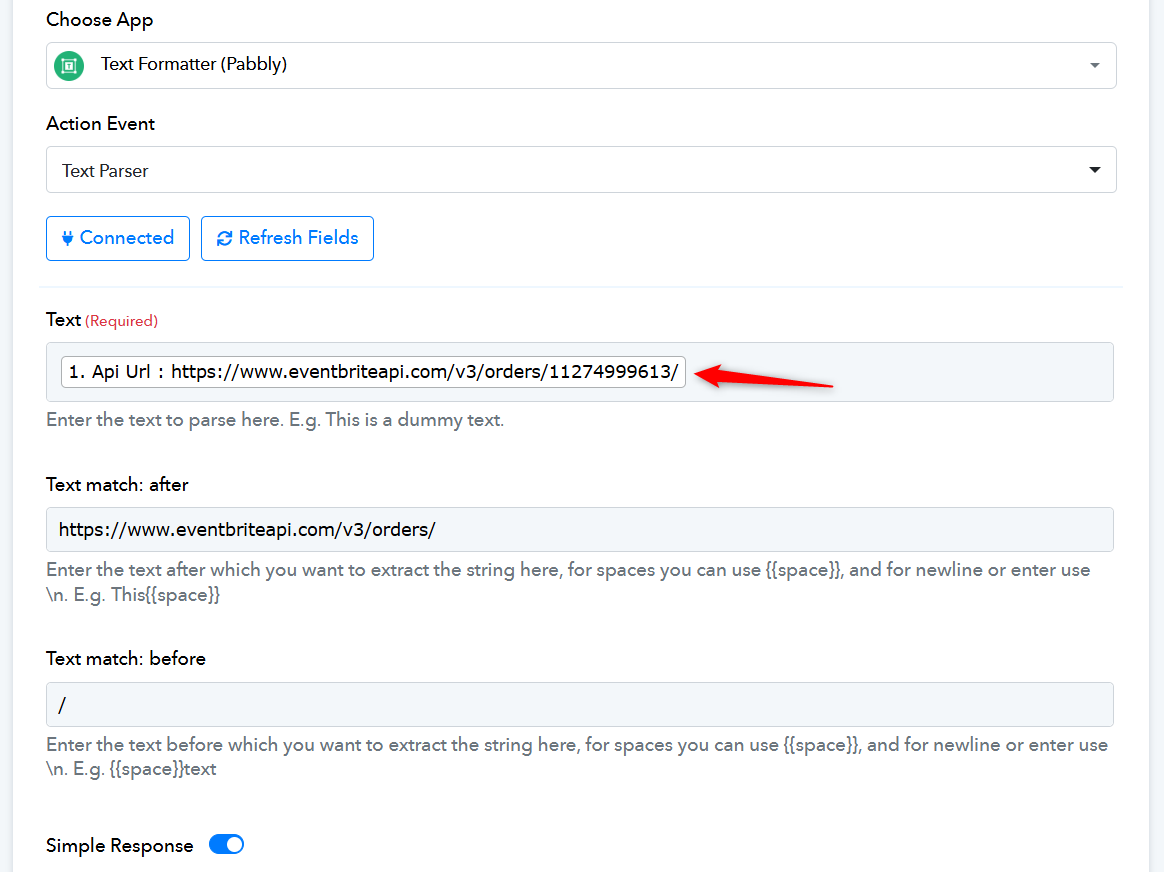Click help text about extracting string before match

pyautogui.click(x=577, y=757)
